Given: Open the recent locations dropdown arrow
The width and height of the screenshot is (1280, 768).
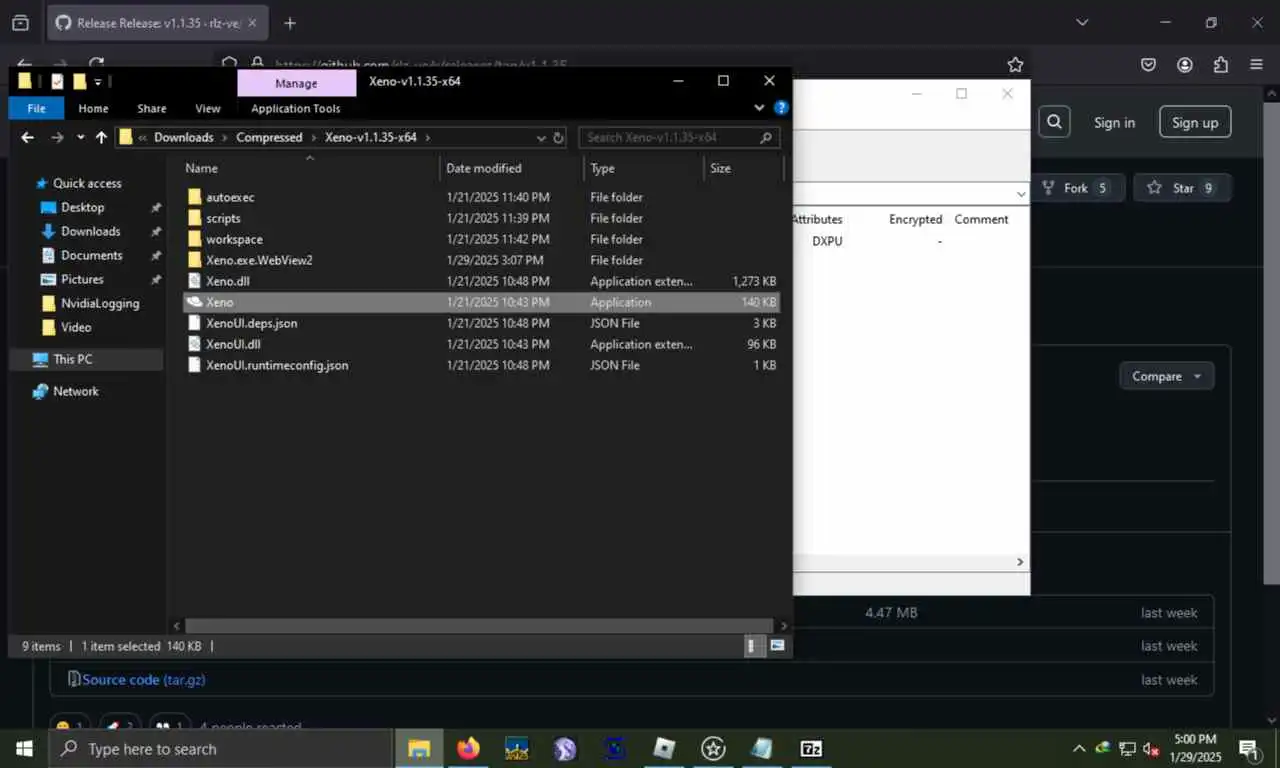Looking at the screenshot, I should click(x=80, y=137).
